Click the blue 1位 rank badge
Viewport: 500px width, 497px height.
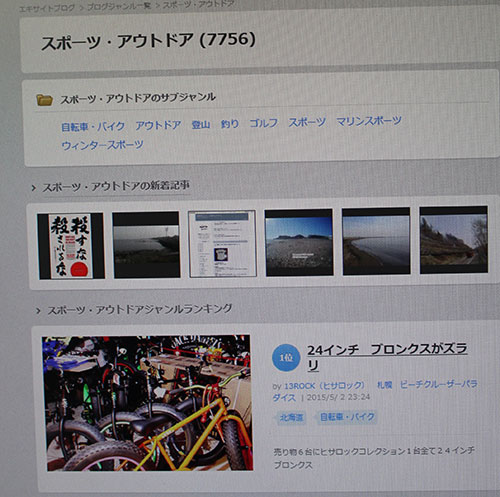point(286,358)
